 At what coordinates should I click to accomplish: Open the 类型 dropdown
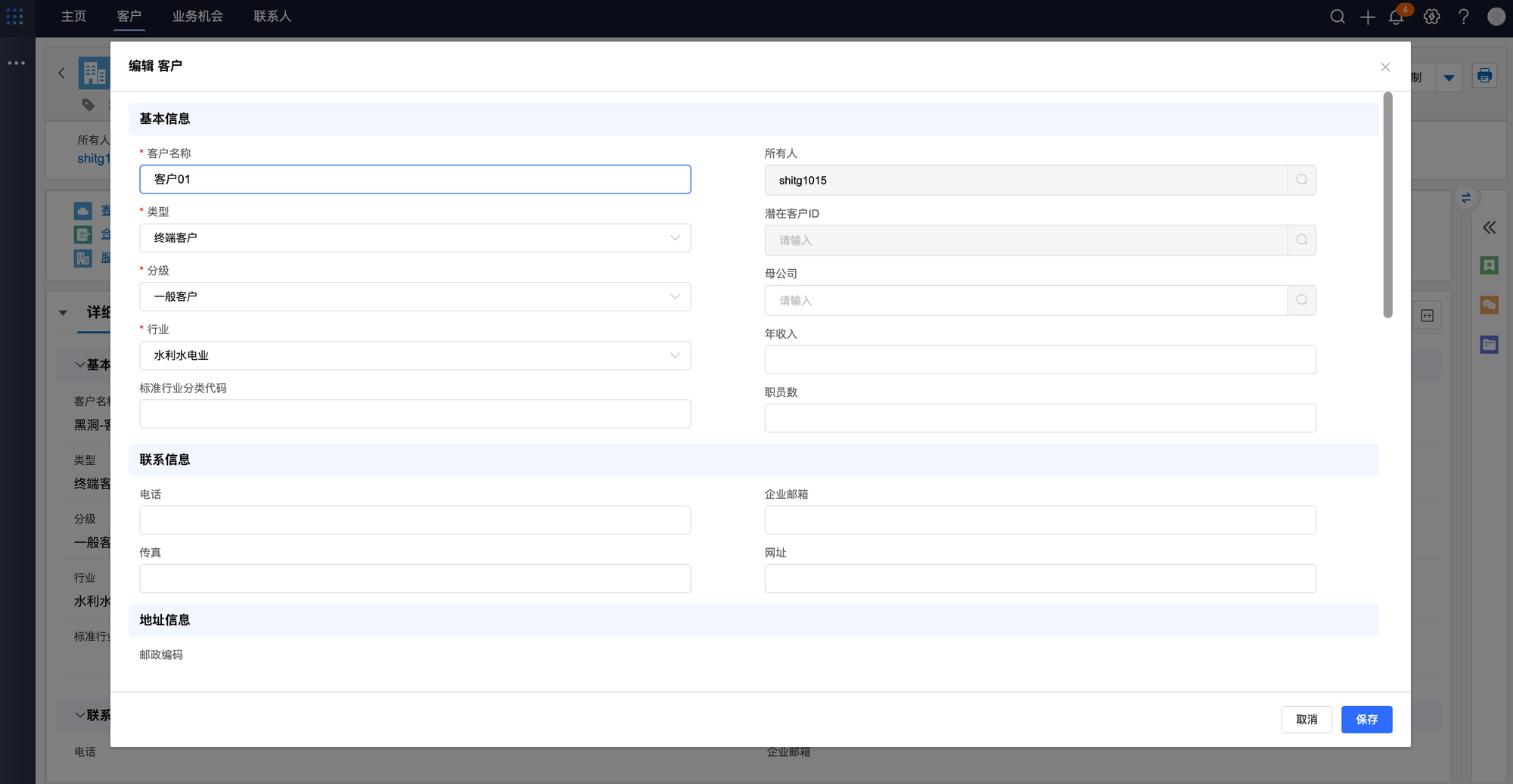(x=415, y=238)
